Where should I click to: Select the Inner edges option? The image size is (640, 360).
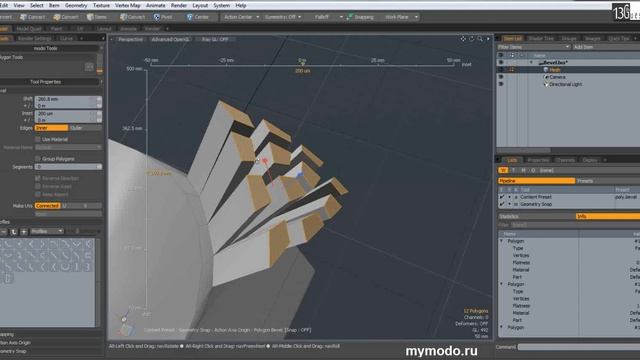[51, 128]
